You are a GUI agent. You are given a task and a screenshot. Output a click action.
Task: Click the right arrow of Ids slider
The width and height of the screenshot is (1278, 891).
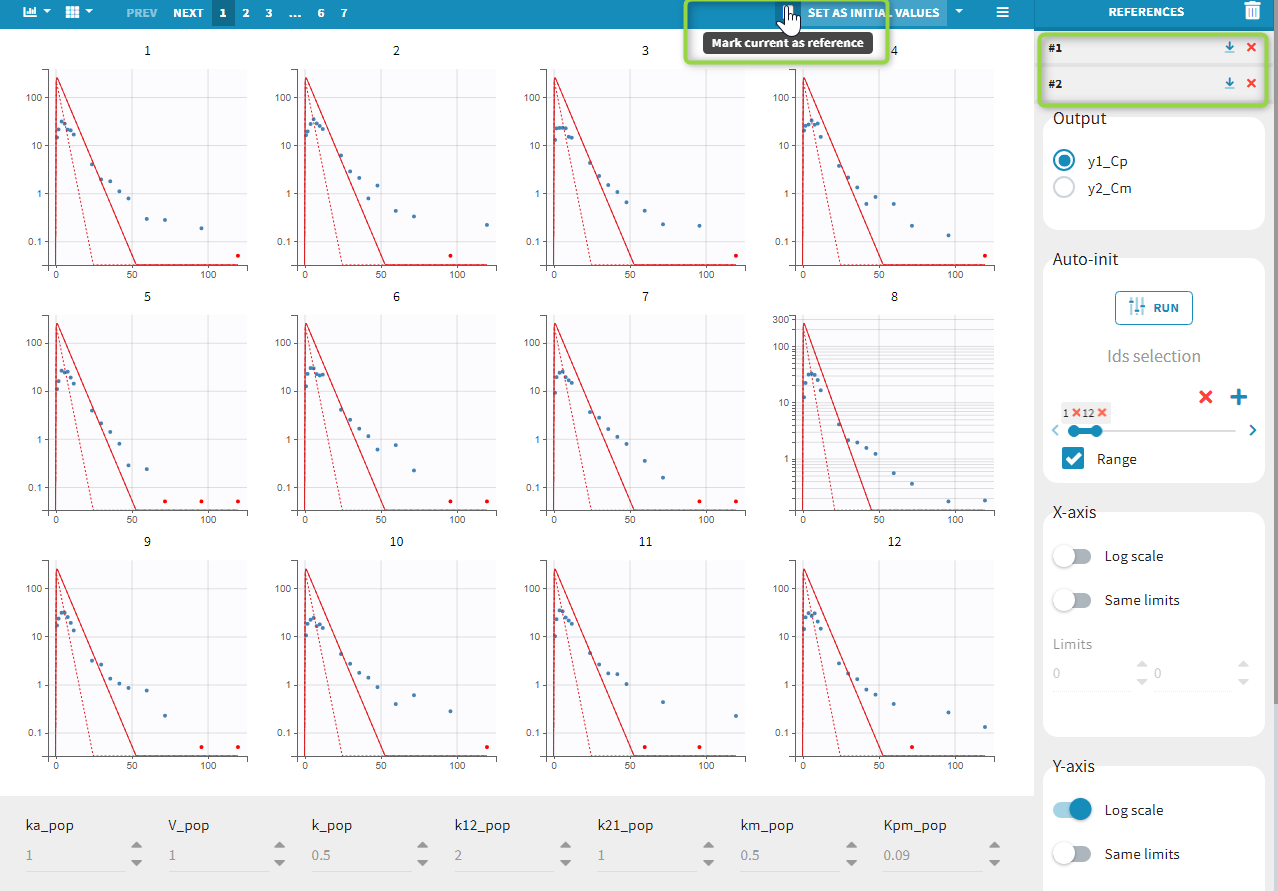click(1253, 431)
